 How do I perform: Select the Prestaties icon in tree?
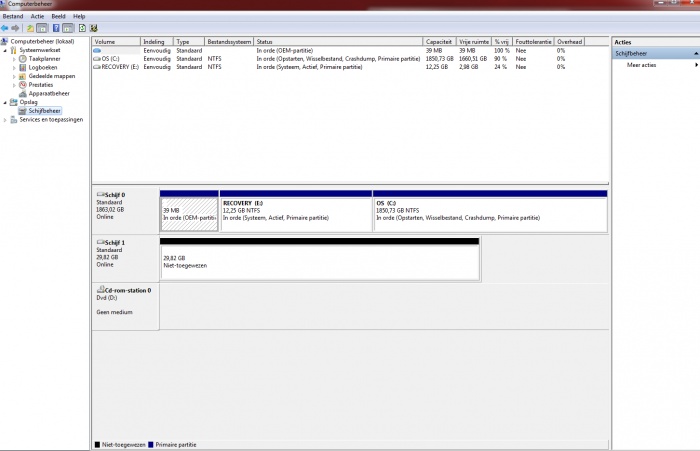tap(23, 85)
